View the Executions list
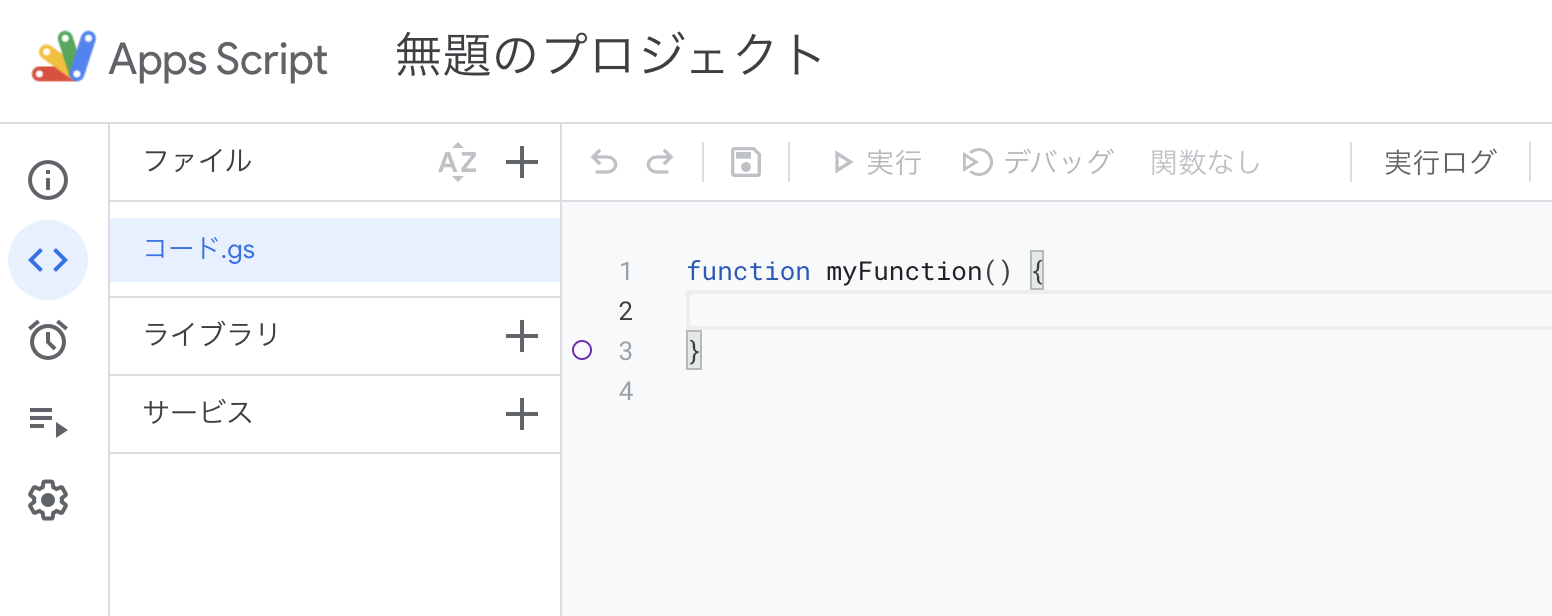 point(48,420)
